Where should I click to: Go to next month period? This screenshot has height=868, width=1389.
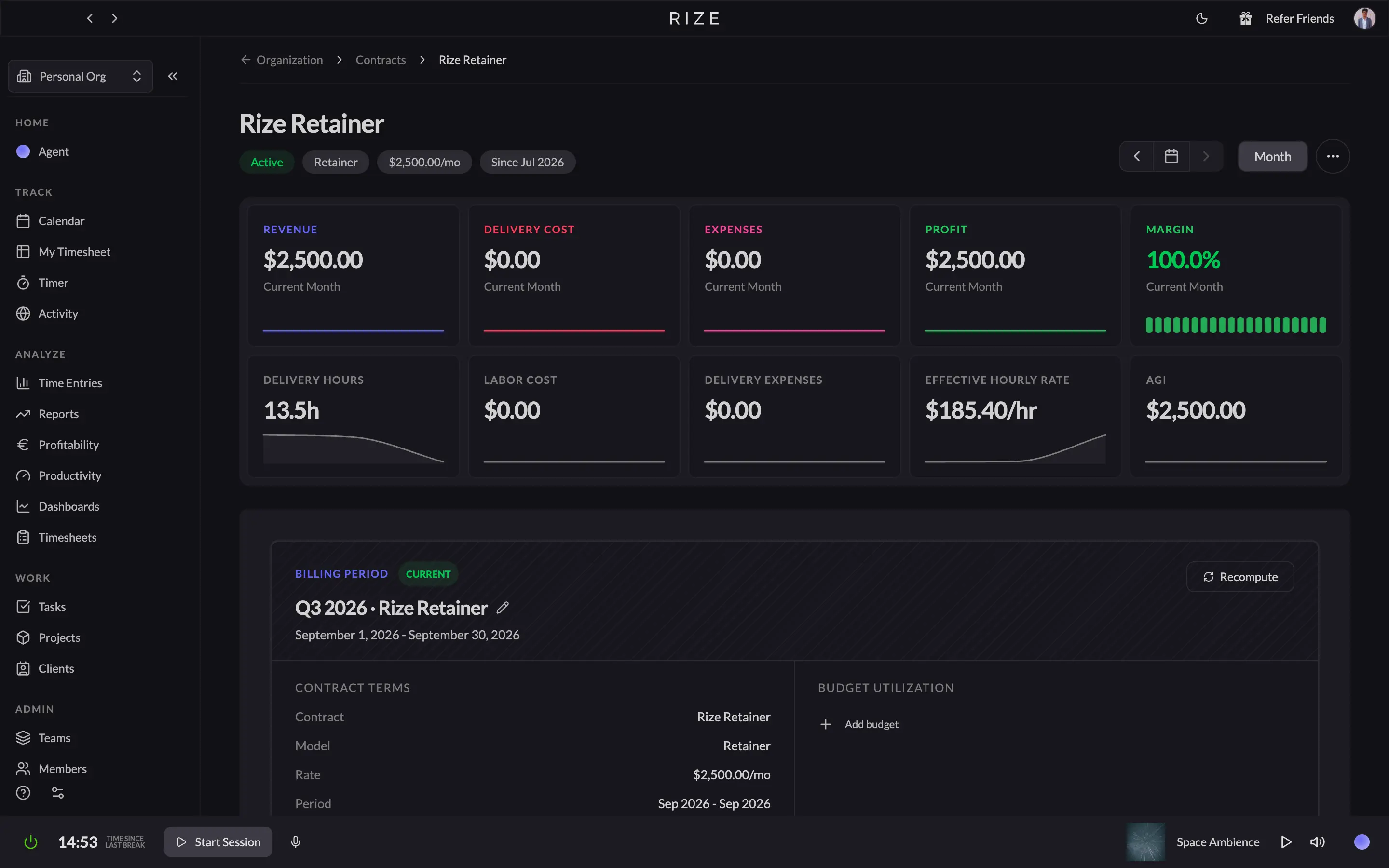pos(1206,157)
